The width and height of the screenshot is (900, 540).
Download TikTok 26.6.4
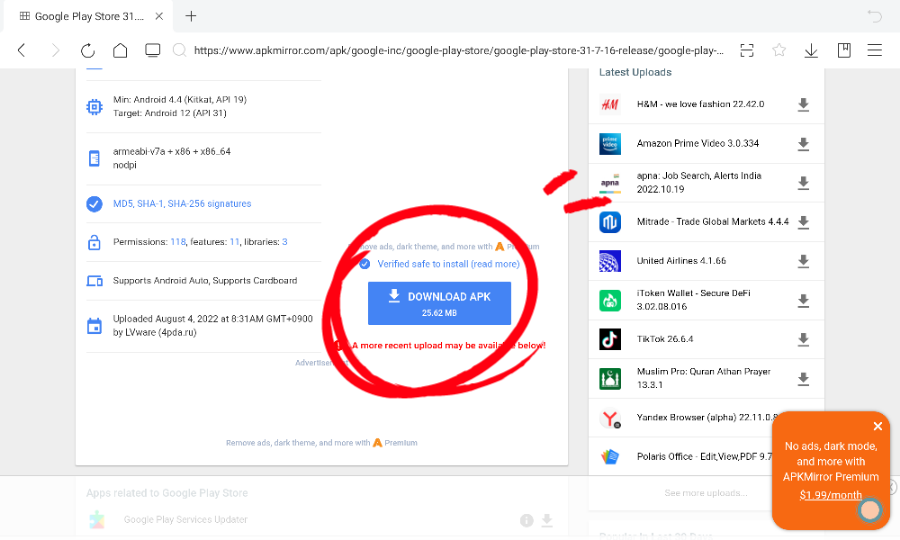[x=803, y=340]
